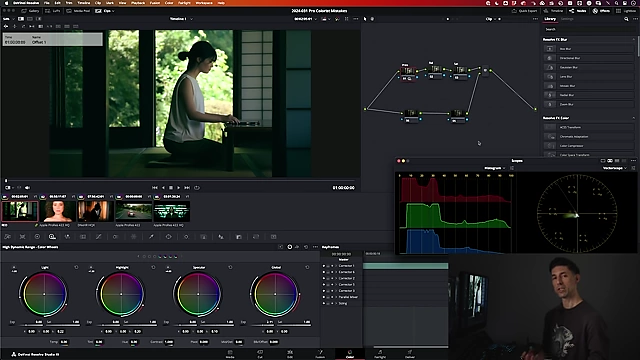Click the Quick Export button

pos(525,11)
